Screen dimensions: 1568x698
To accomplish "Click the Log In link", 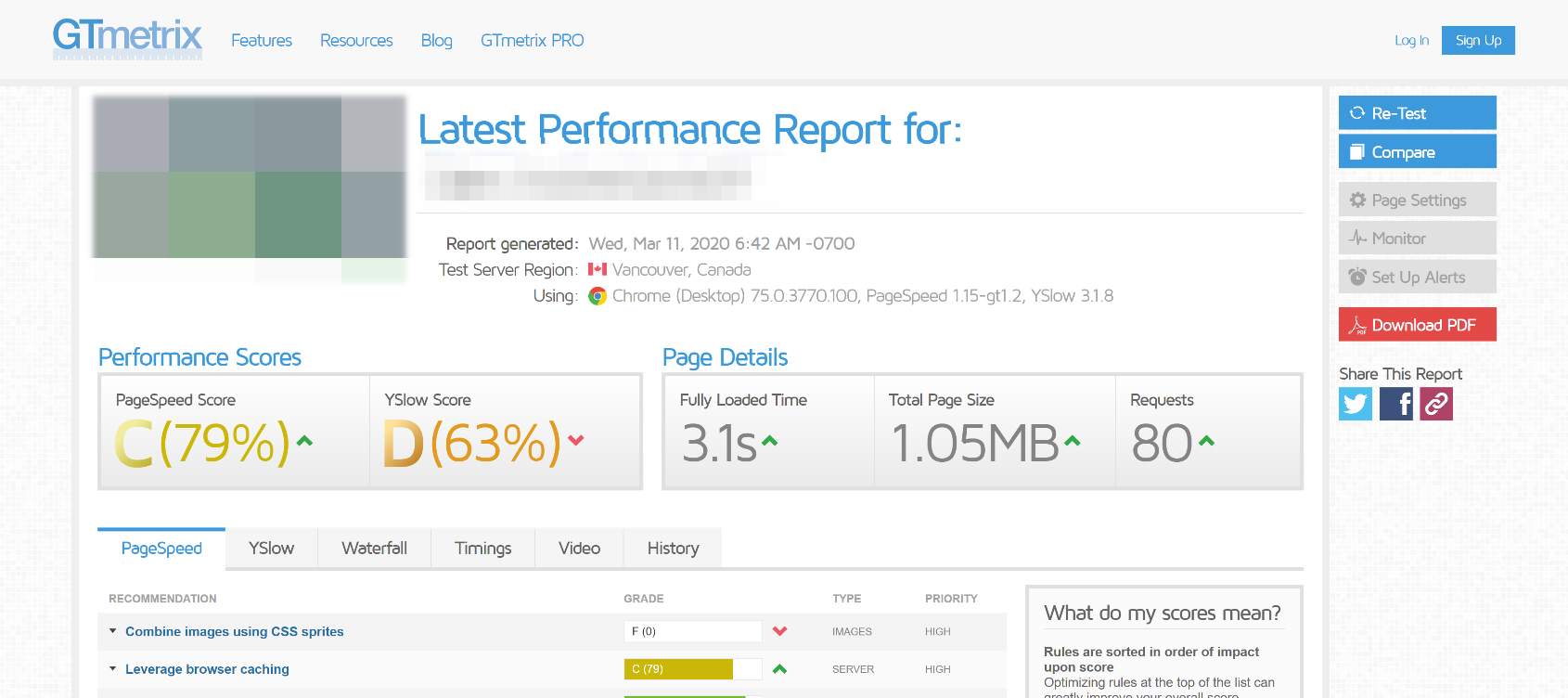I will click(x=1411, y=40).
